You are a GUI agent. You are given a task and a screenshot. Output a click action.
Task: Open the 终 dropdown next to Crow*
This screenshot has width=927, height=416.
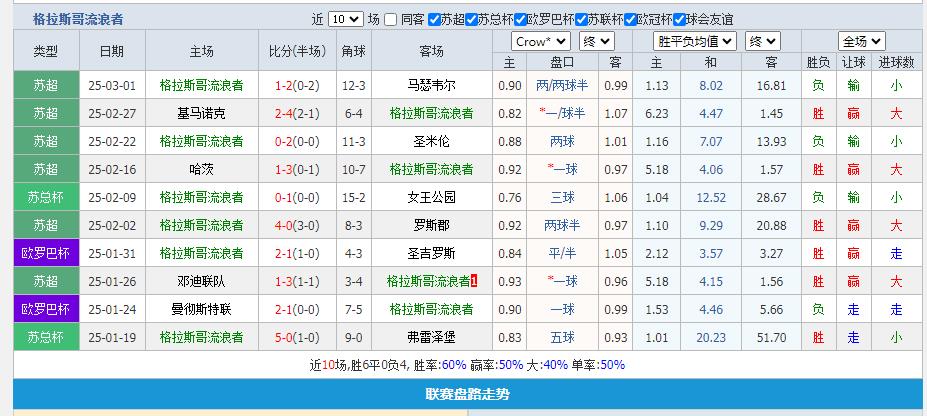[596, 41]
